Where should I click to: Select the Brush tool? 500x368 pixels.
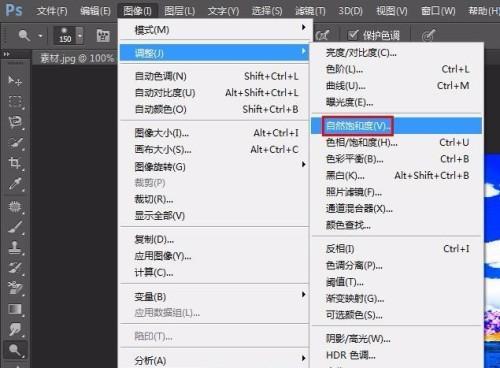[15, 227]
